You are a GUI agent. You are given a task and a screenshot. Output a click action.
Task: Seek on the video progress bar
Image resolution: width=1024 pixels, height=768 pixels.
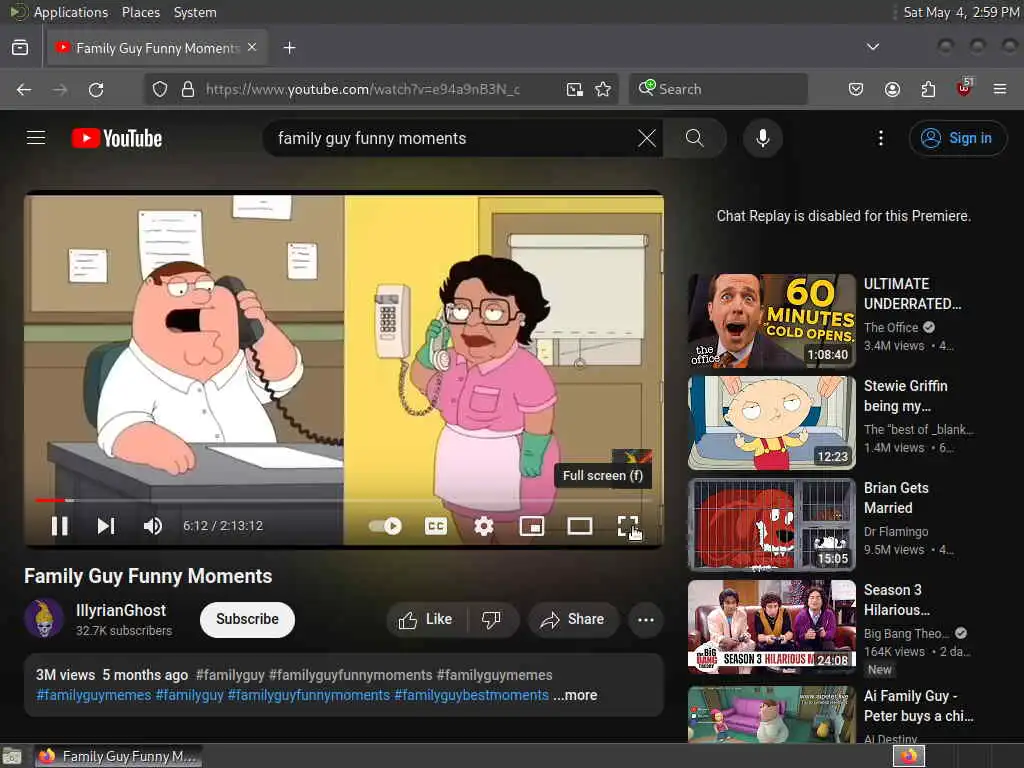point(344,500)
